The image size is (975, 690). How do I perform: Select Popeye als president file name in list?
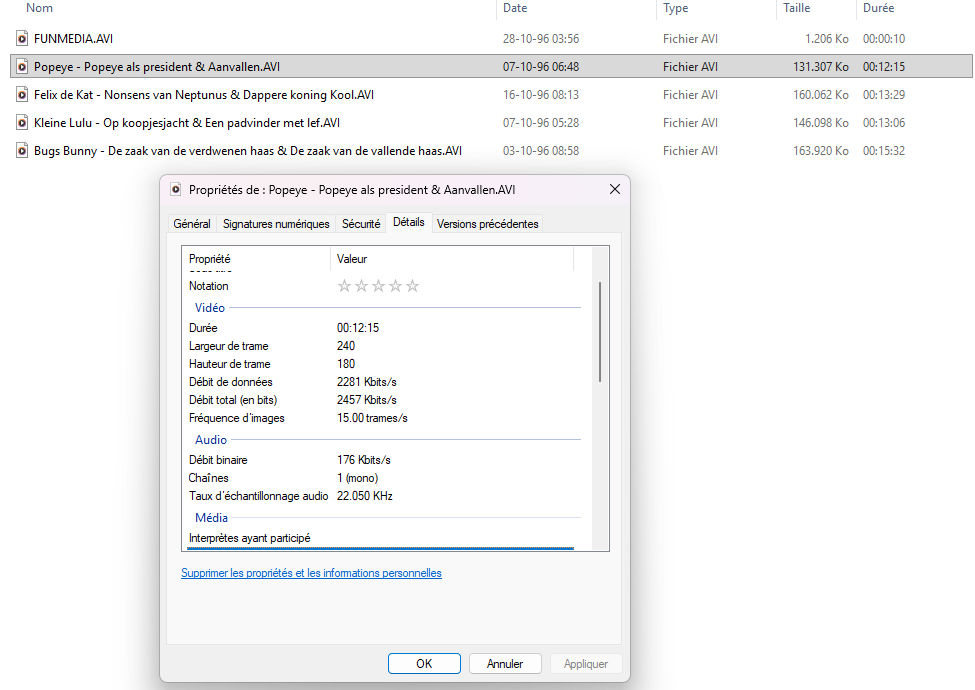[157, 67]
